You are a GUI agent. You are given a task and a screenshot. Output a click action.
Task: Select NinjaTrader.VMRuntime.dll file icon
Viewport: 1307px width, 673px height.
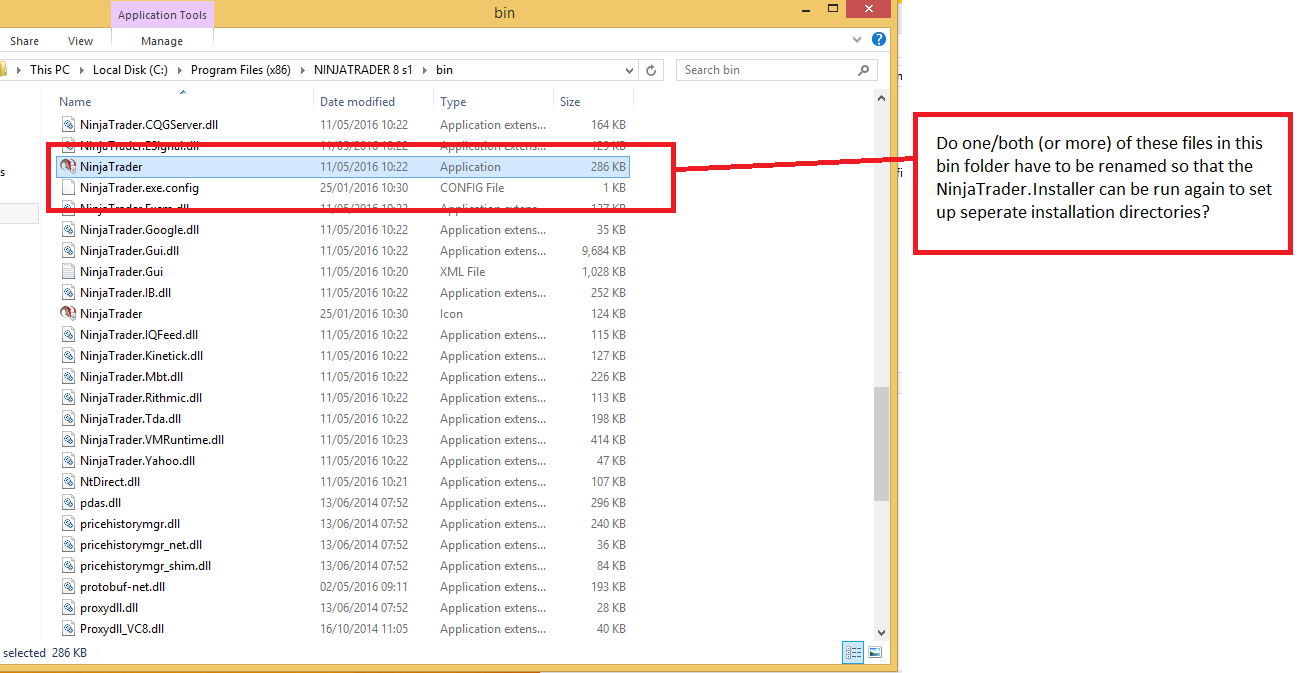68,440
